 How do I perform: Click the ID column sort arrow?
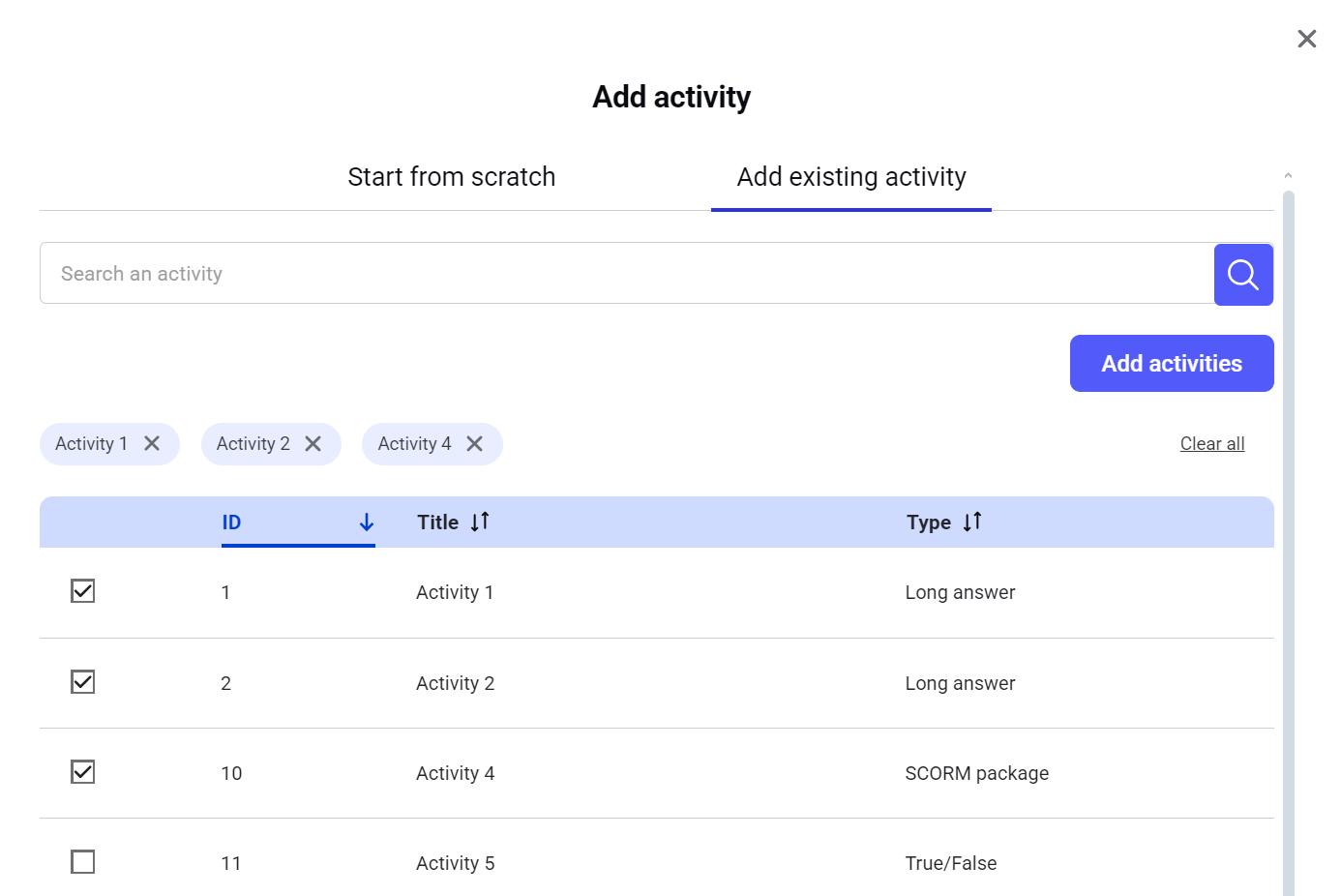(367, 523)
